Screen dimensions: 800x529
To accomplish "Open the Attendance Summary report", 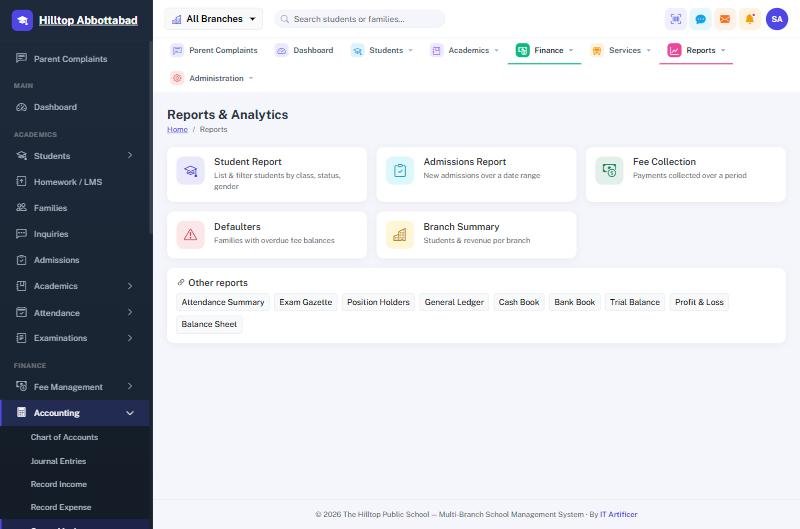I will [x=223, y=302].
